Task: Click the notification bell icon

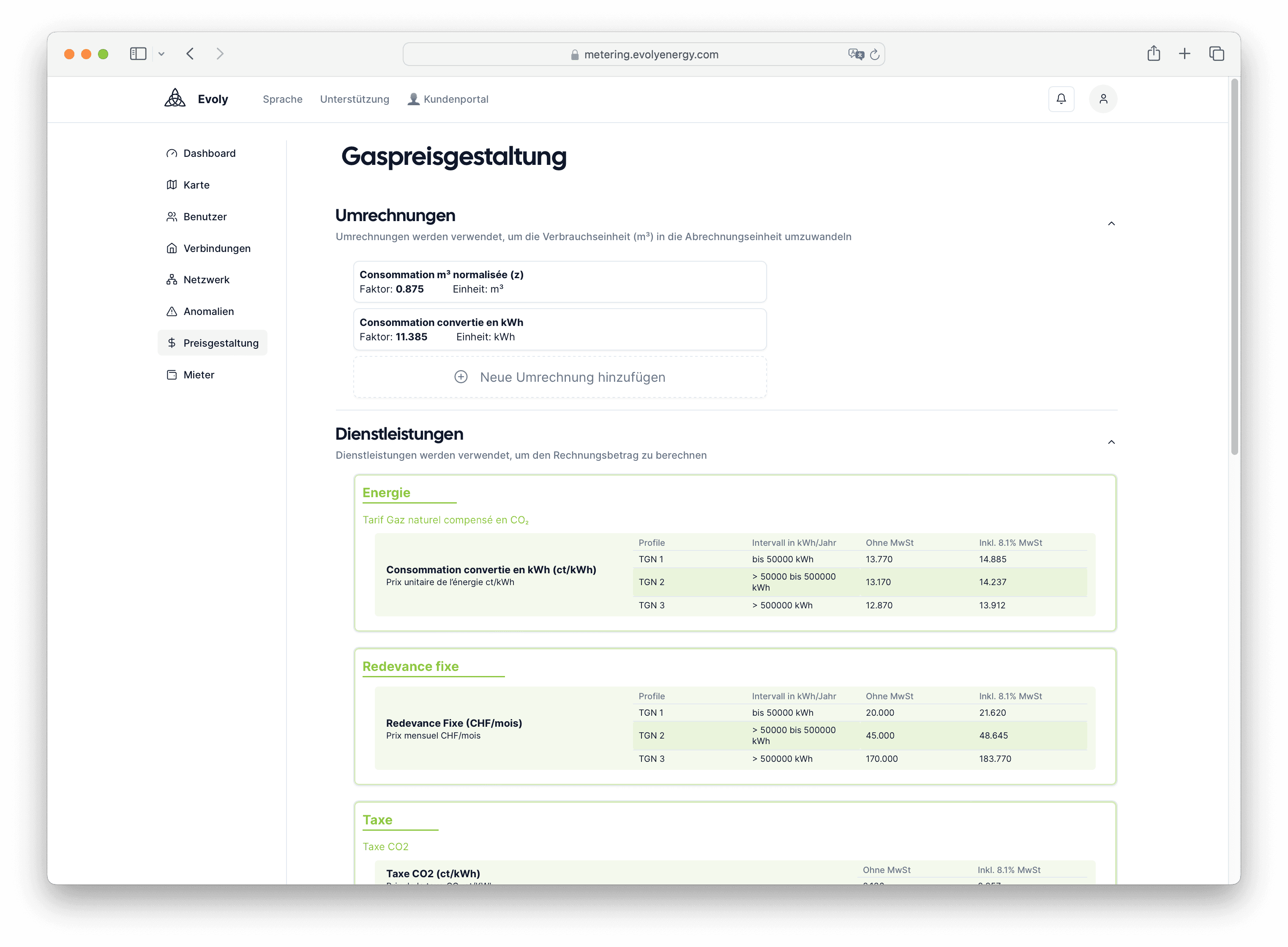Action: pyautogui.click(x=1061, y=99)
